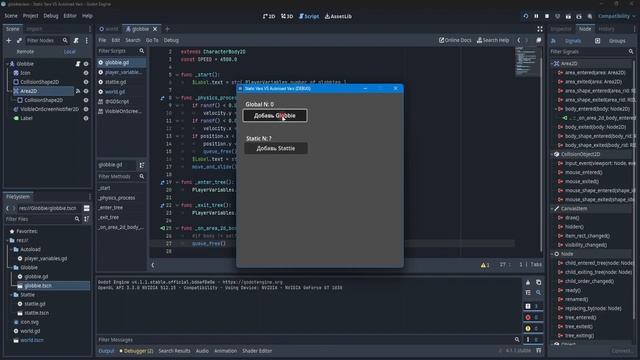640x360 pixels.
Task: Toggle visibility of the VisibleOnScreenNotifier2D node
Action: click(86, 109)
